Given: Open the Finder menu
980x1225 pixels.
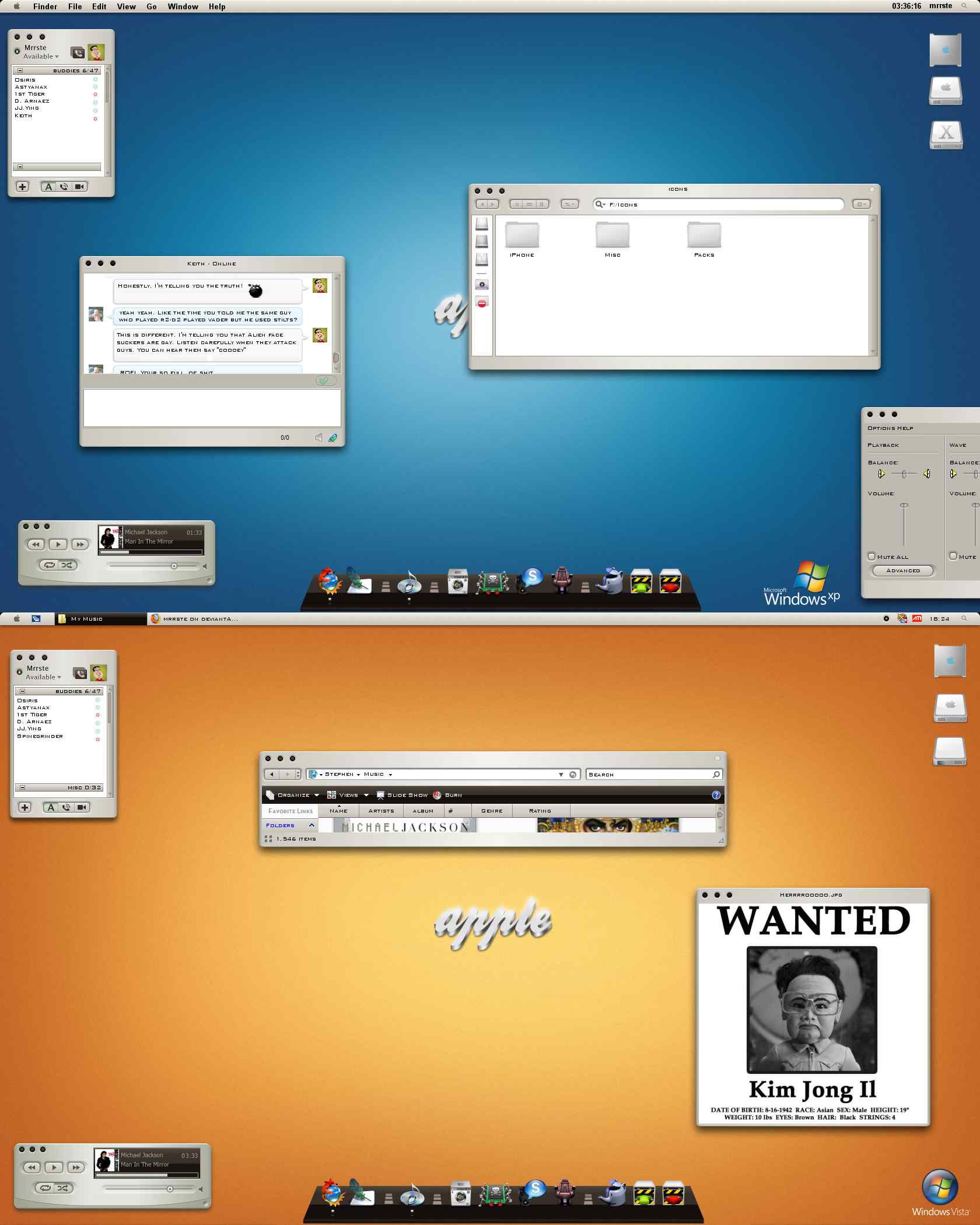Looking at the screenshot, I should coord(45,6).
